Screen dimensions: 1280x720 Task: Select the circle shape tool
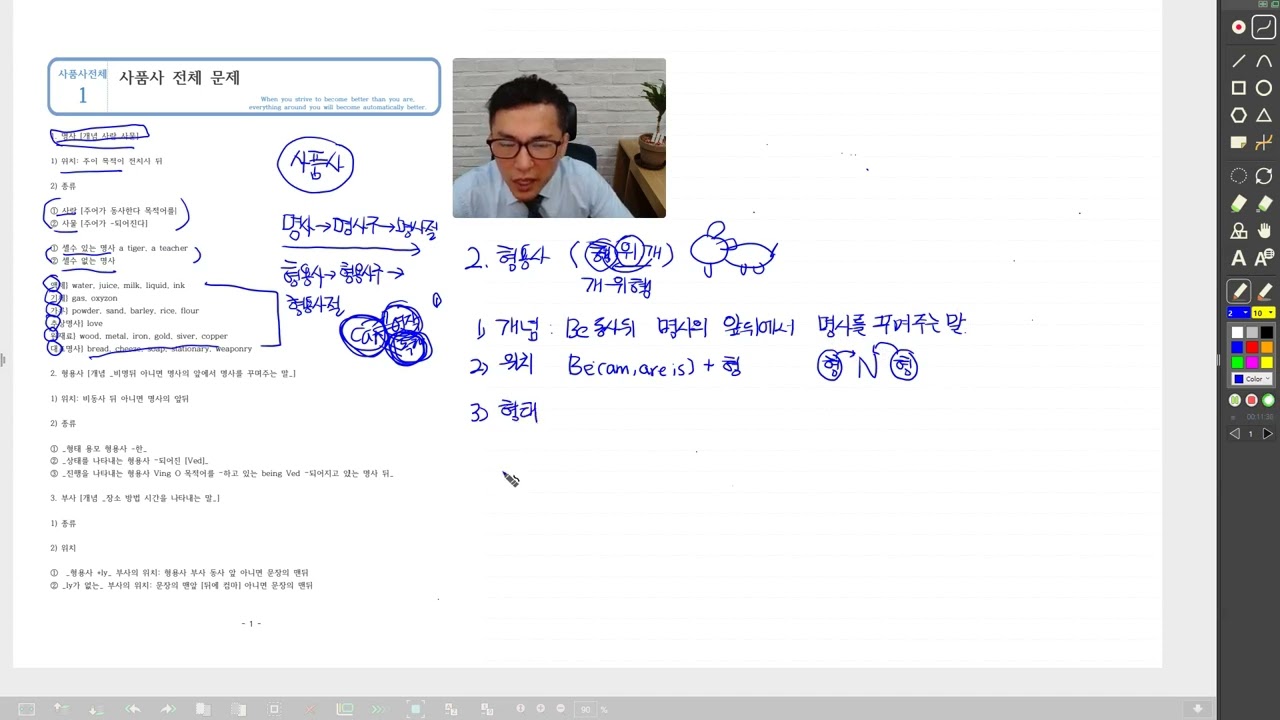click(x=1264, y=88)
